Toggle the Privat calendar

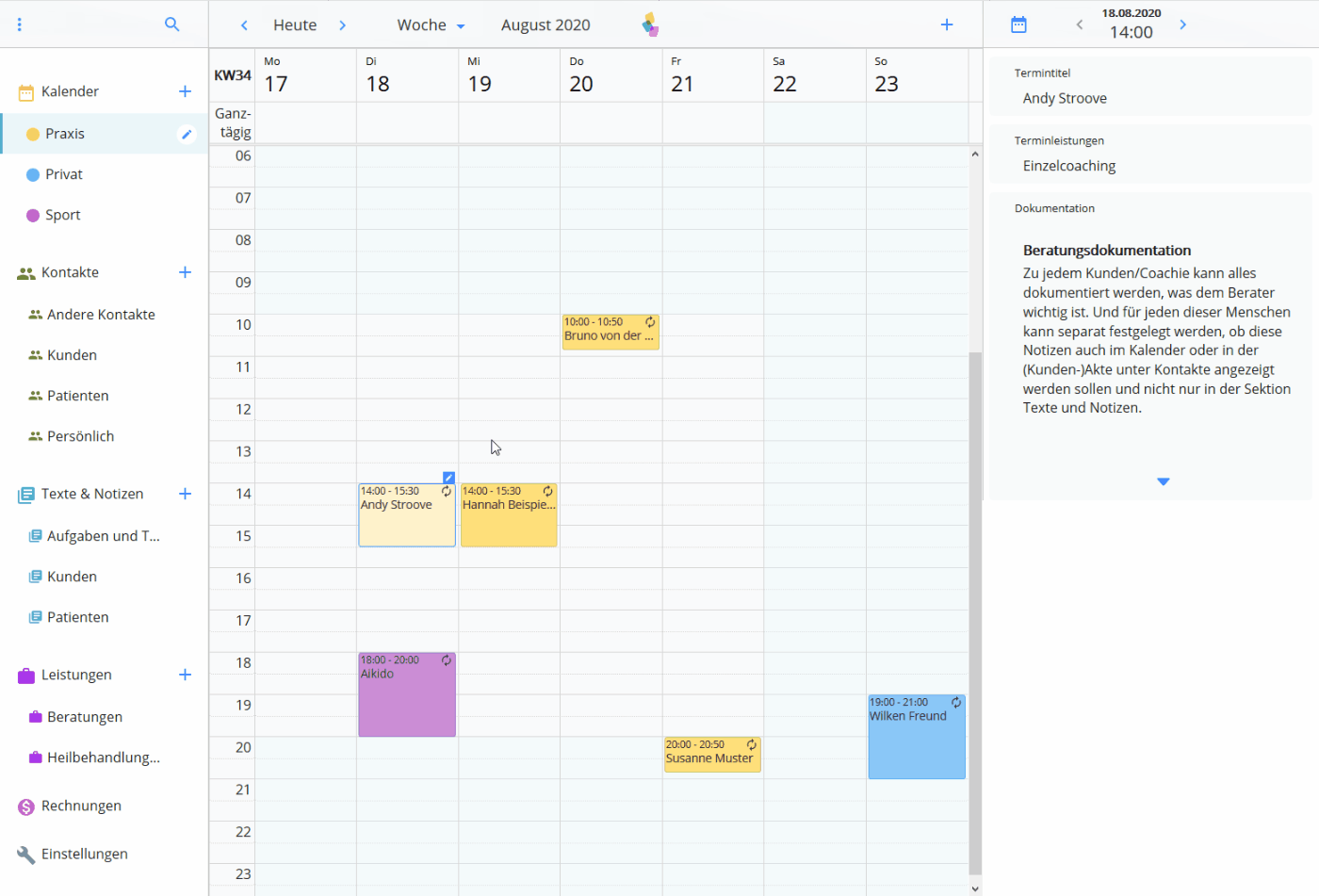pos(34,173)
